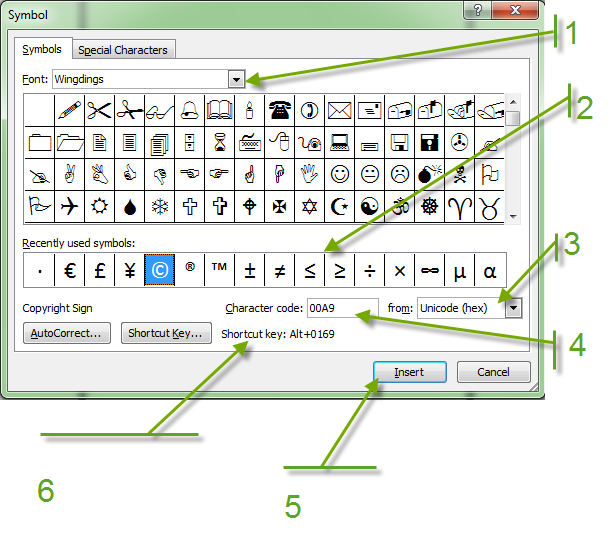Click the smiley face symbol
The width and height of the screenshot is (612, 542).
(340, 174)
